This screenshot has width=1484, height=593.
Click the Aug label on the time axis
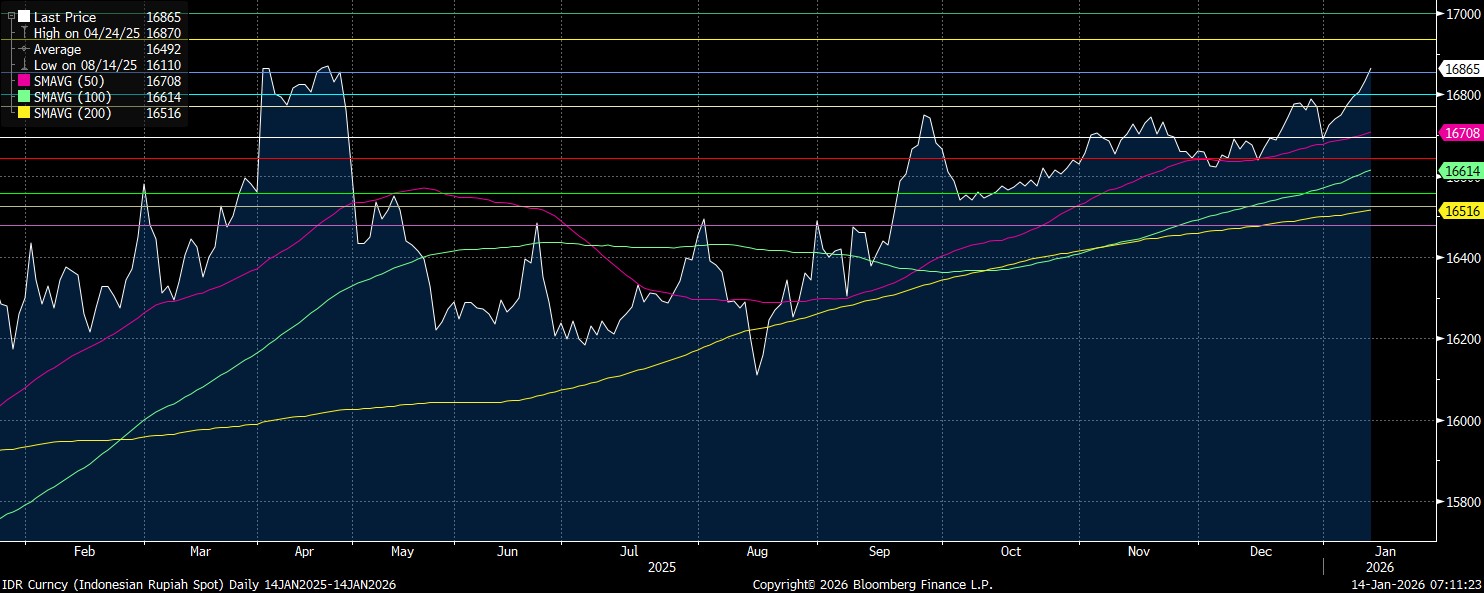point(757,551)
